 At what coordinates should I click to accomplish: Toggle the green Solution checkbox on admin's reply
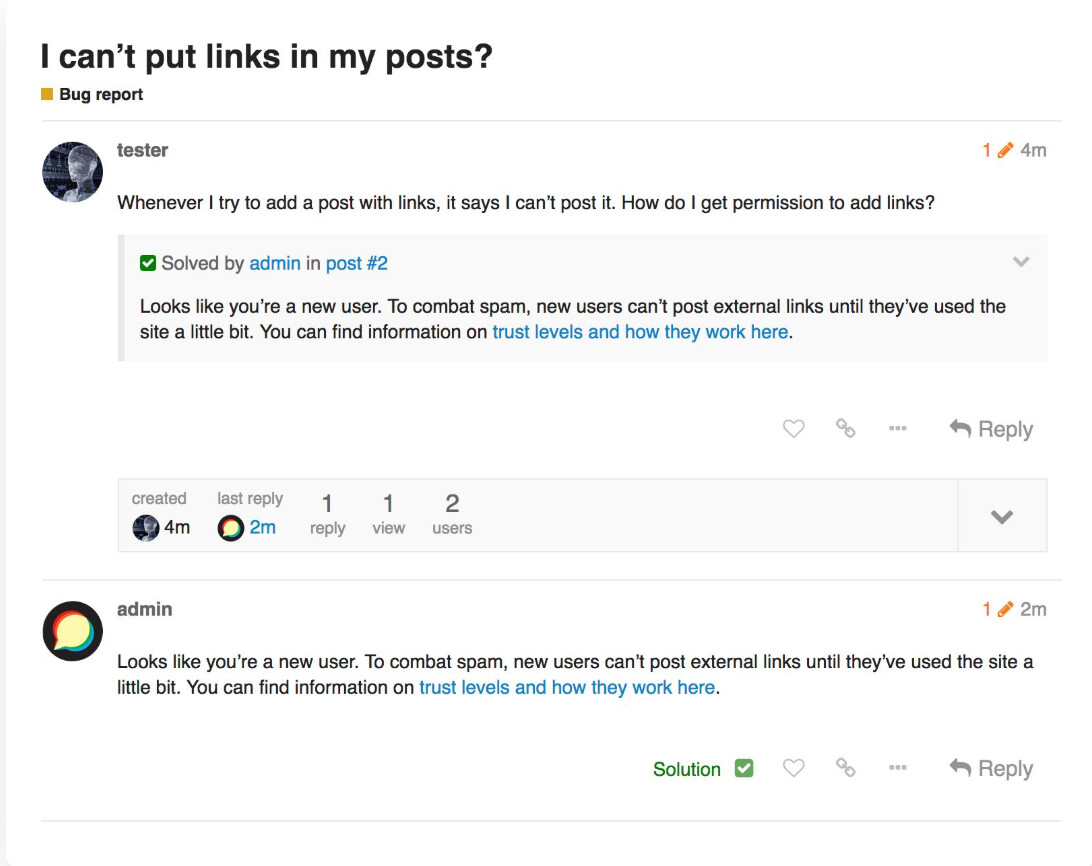[744, 768]
